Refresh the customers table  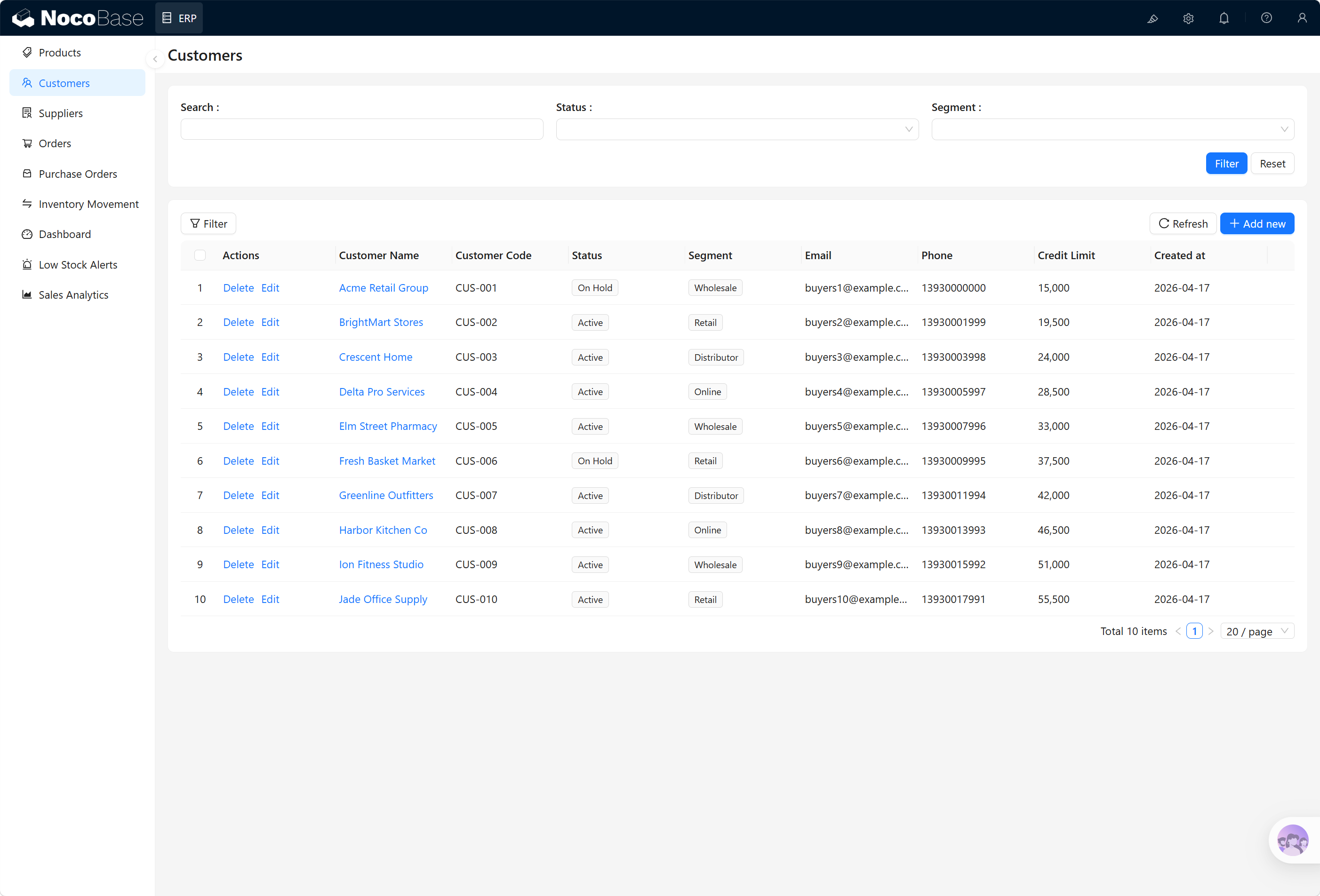tap(1183, 224)
